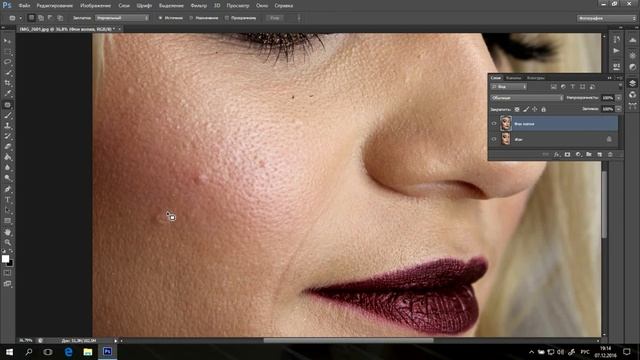Screen dimensions: 640x360
Task: Select the Hand tool
Action: (x=7, y=232)
